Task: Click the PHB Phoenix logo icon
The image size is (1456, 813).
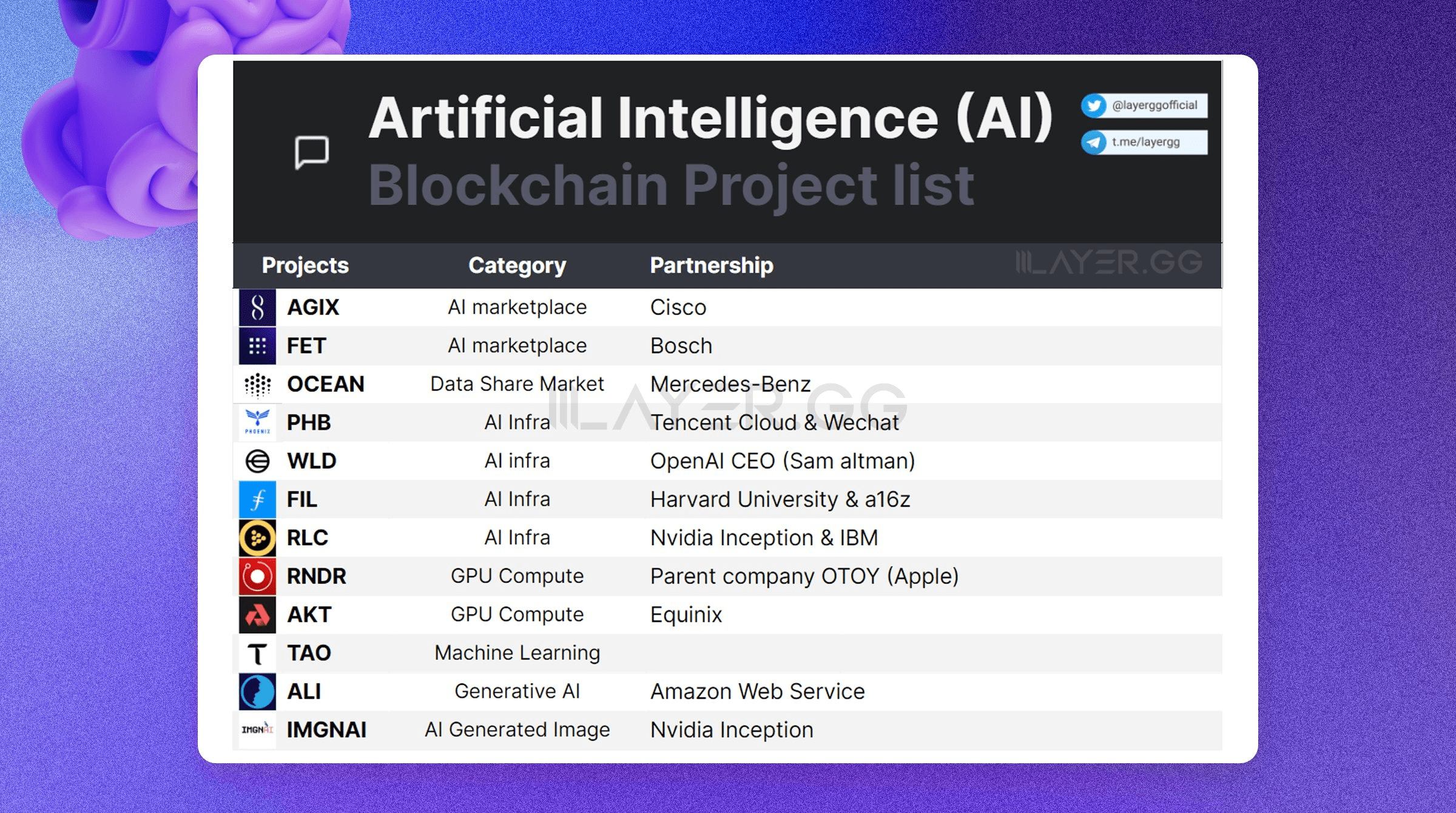Action: (257, 422)
